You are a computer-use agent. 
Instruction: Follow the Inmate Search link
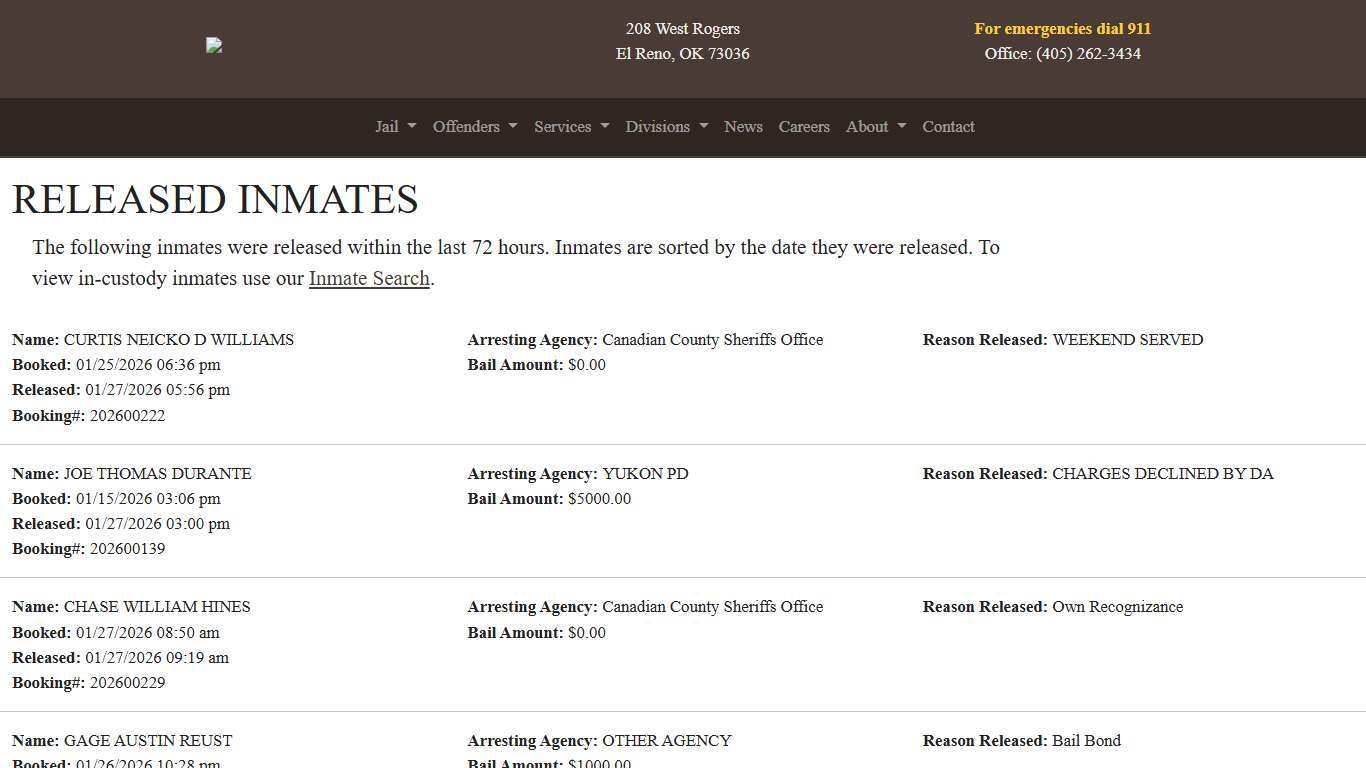368,278
